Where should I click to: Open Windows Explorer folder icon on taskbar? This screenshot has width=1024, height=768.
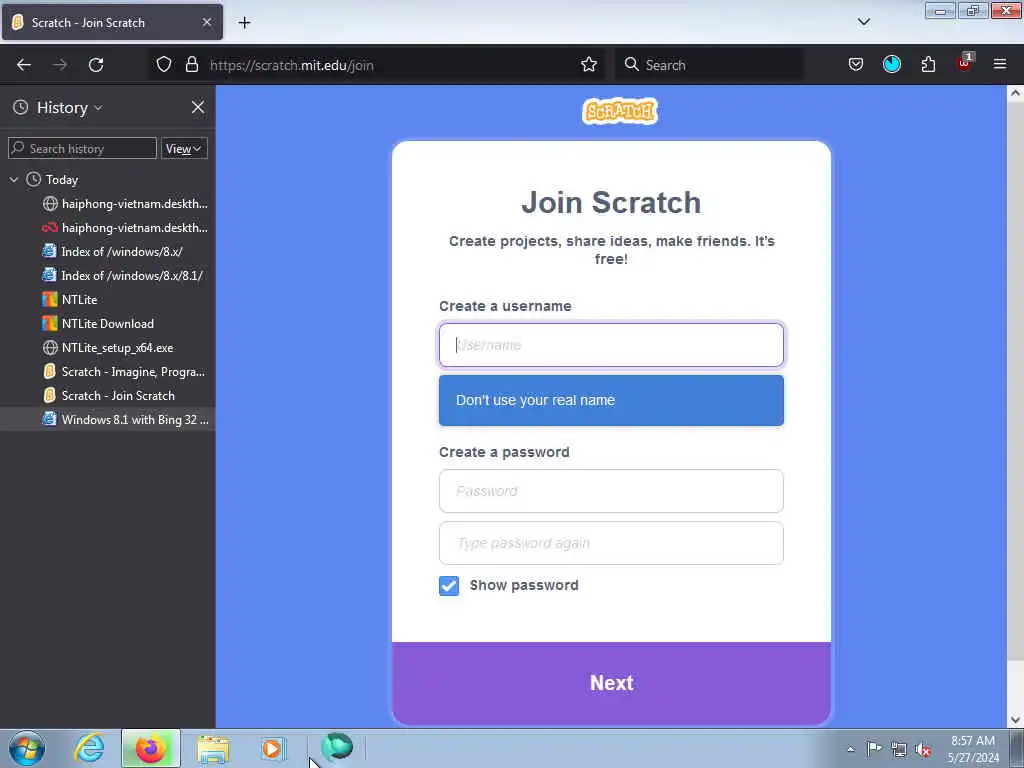point(213,750)
